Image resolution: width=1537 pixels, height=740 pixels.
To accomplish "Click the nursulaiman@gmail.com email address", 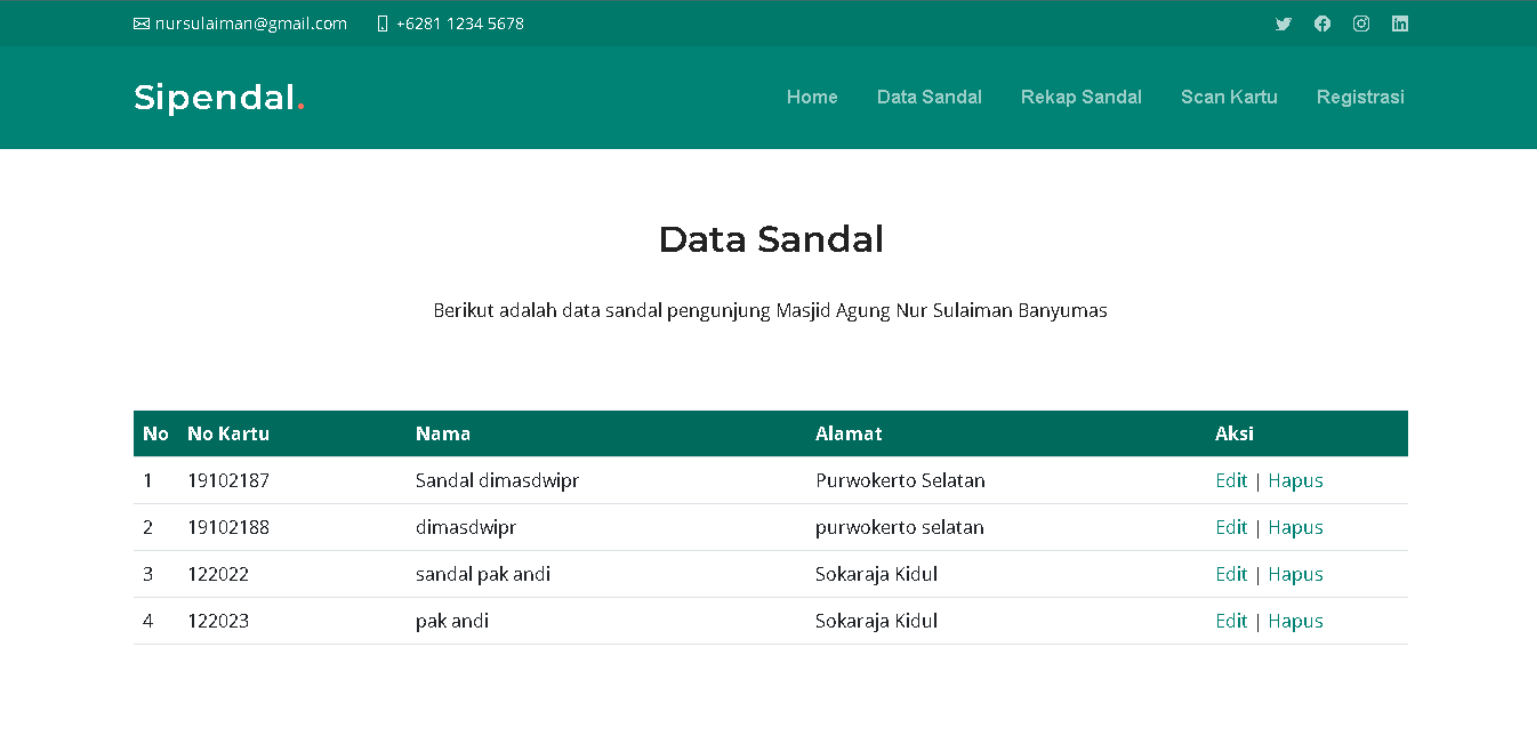I will 250,23.
